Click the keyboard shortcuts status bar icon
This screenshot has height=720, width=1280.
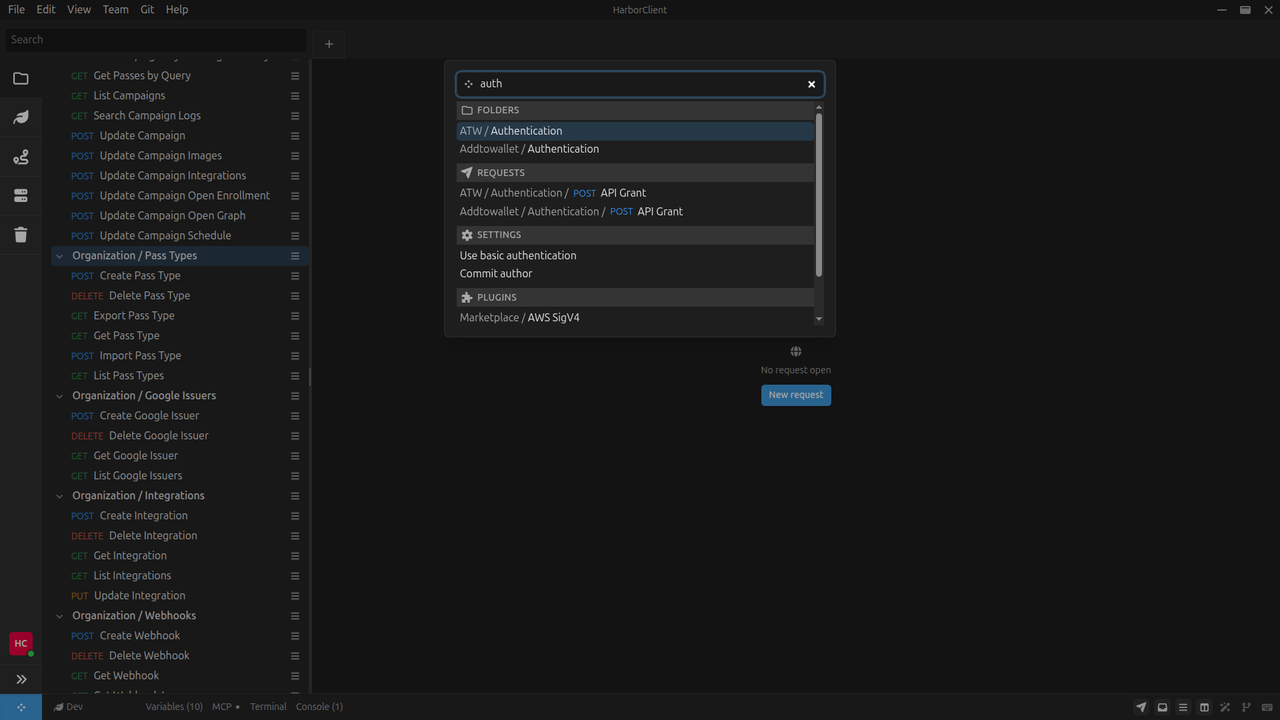(x=1268, y=707)
